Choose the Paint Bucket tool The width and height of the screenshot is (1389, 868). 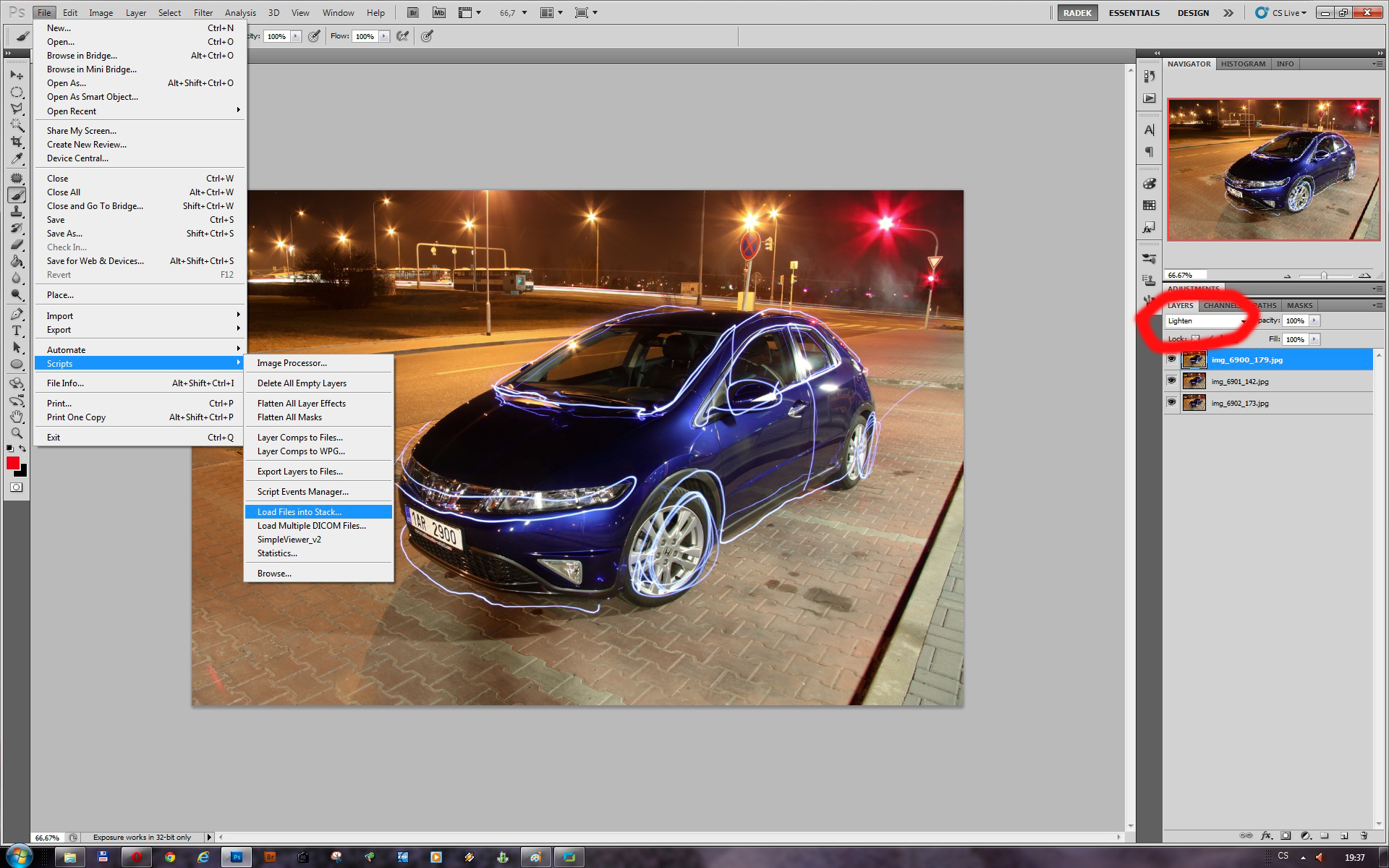(x=17, y=262)
